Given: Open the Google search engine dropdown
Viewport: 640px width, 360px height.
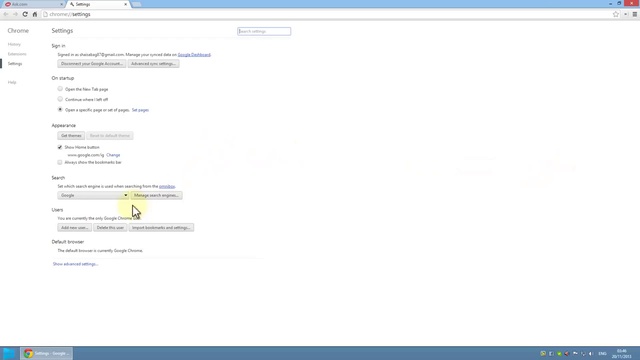Looking at the screenshot, I should tap(93, 196).
